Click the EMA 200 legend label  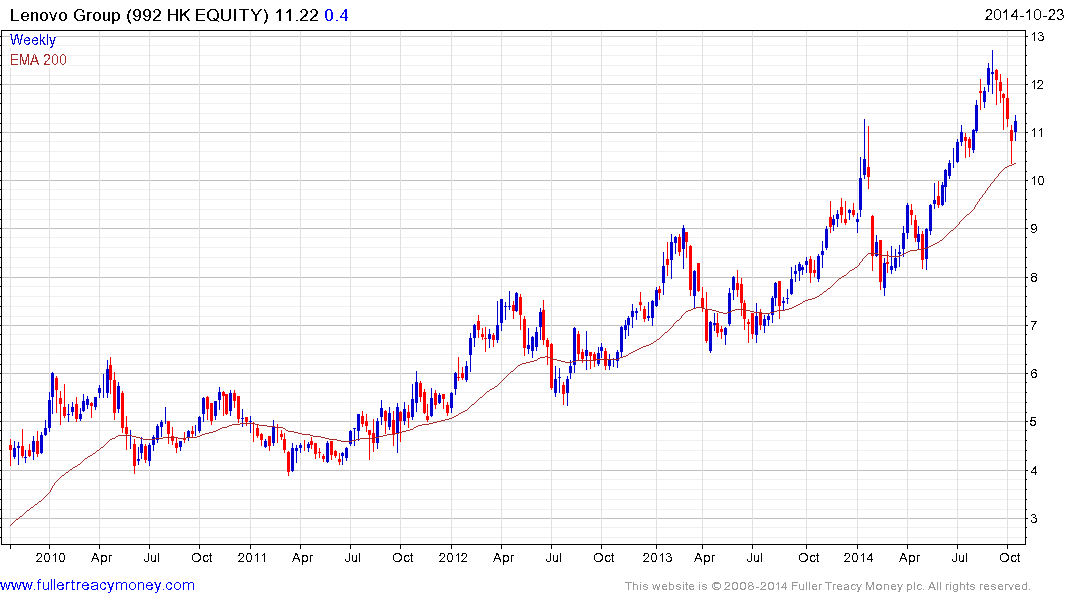tap(38, 60)
